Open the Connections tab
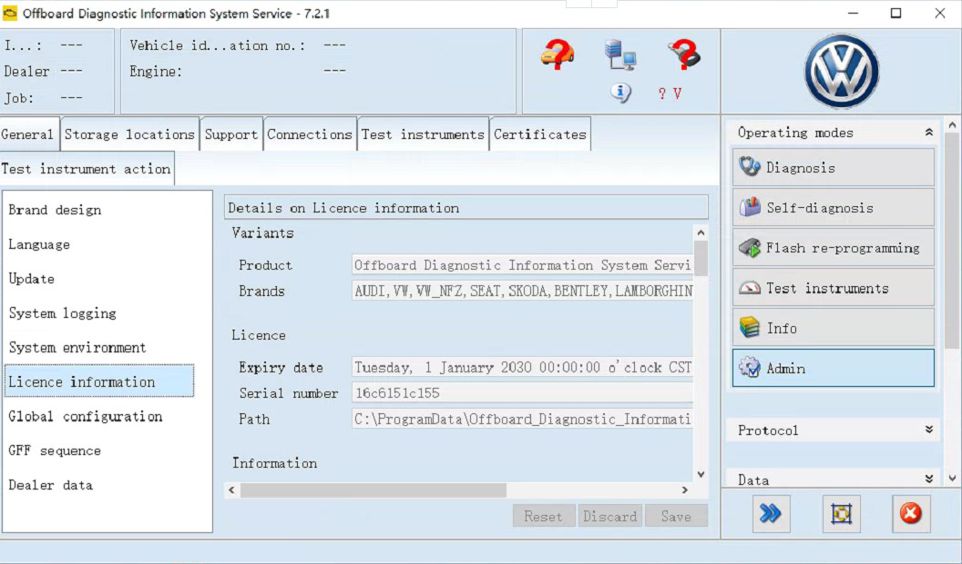 tap(310, 134)
